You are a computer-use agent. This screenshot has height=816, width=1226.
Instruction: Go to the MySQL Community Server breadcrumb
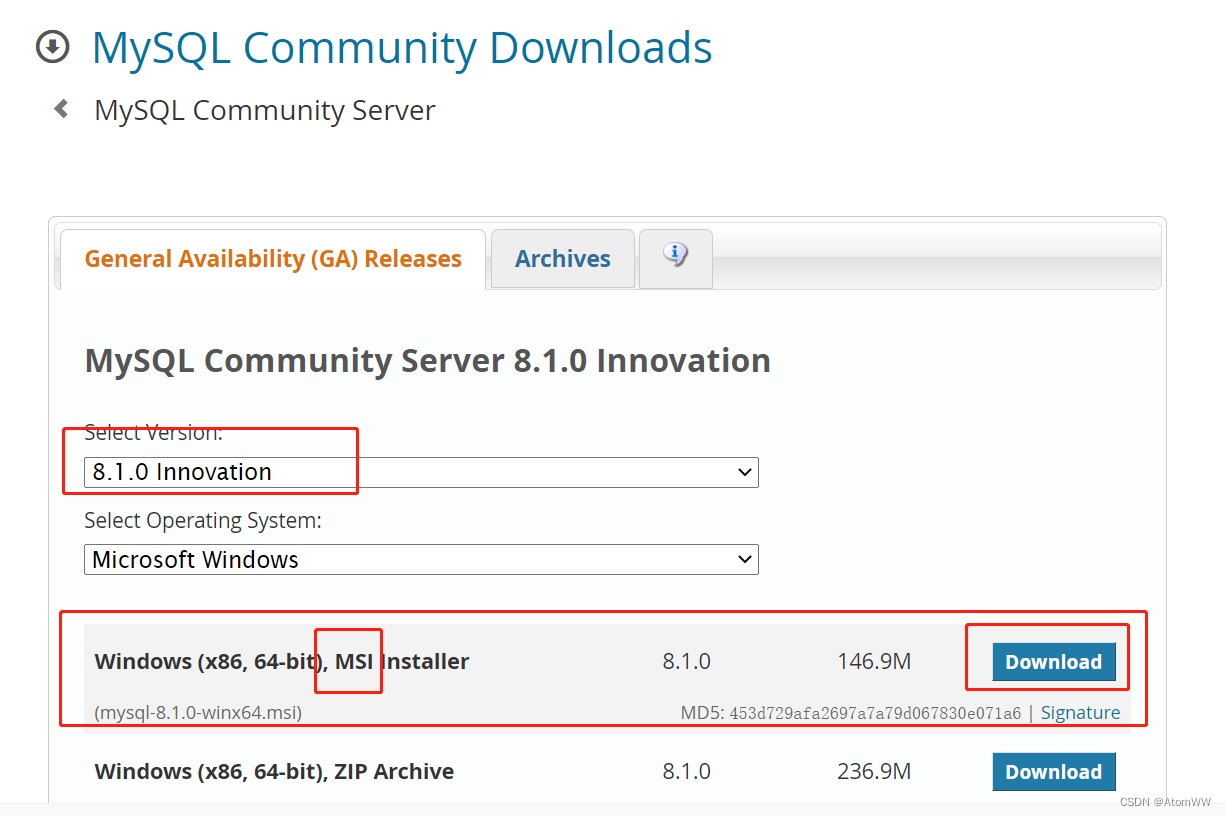coord(265,110)
